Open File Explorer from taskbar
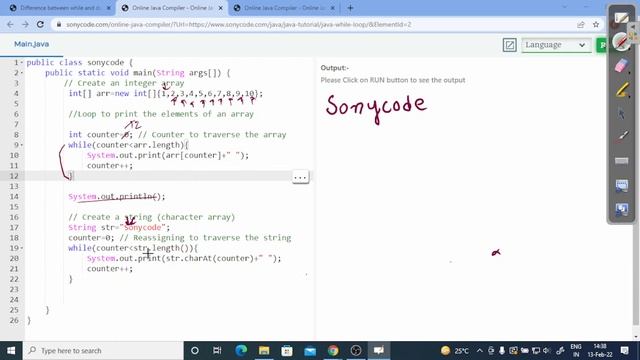 coord(264,351)
